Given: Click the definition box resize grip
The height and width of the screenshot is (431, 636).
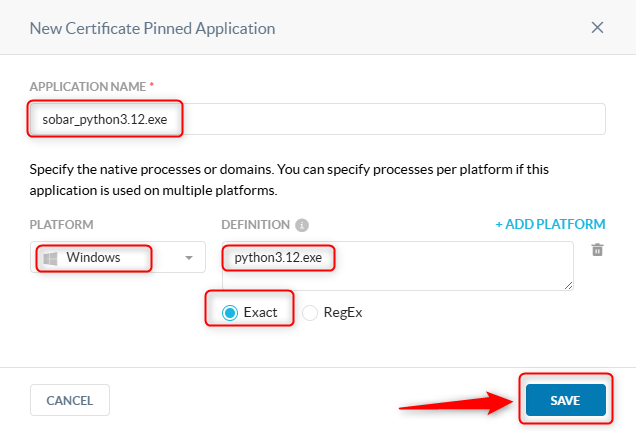Looking at the screenshot, I should point(568,285).
